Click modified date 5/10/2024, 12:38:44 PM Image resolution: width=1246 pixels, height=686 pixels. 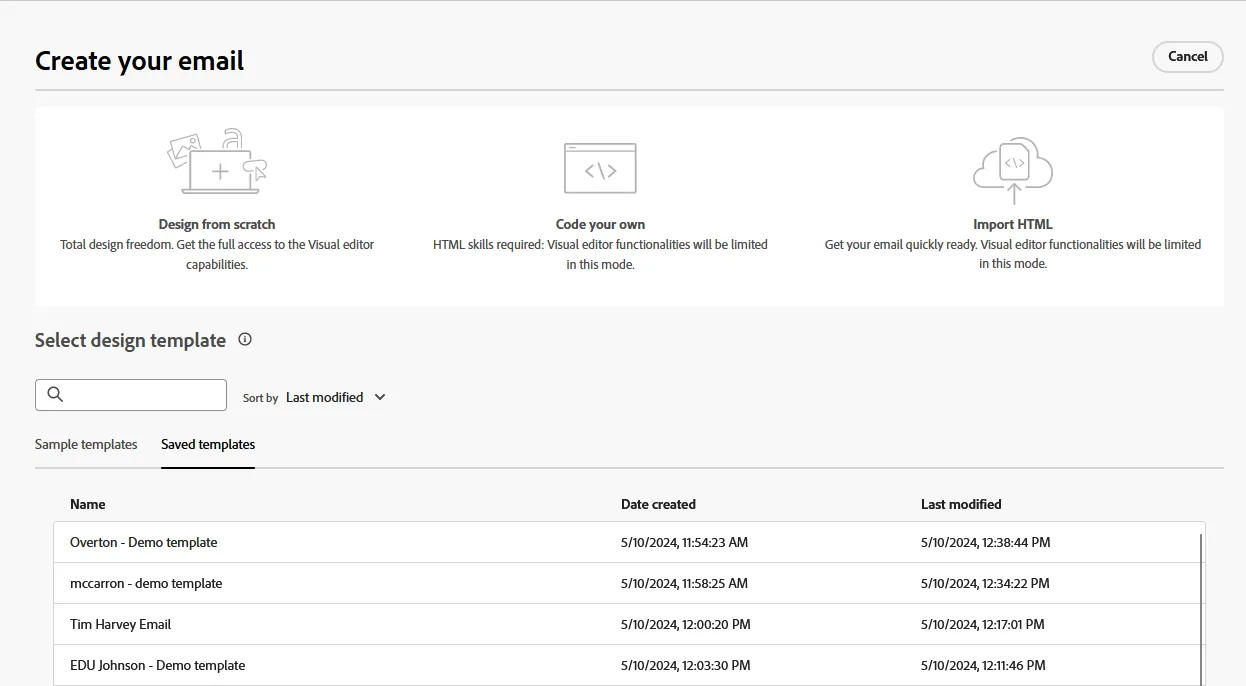(985, 543)
